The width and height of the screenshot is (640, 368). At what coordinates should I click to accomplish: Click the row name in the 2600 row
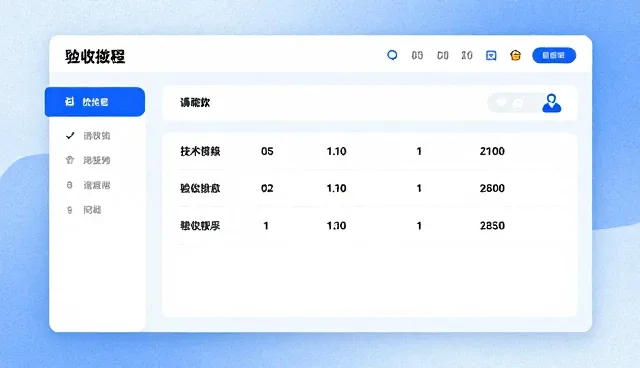click(x=200, y=188)
